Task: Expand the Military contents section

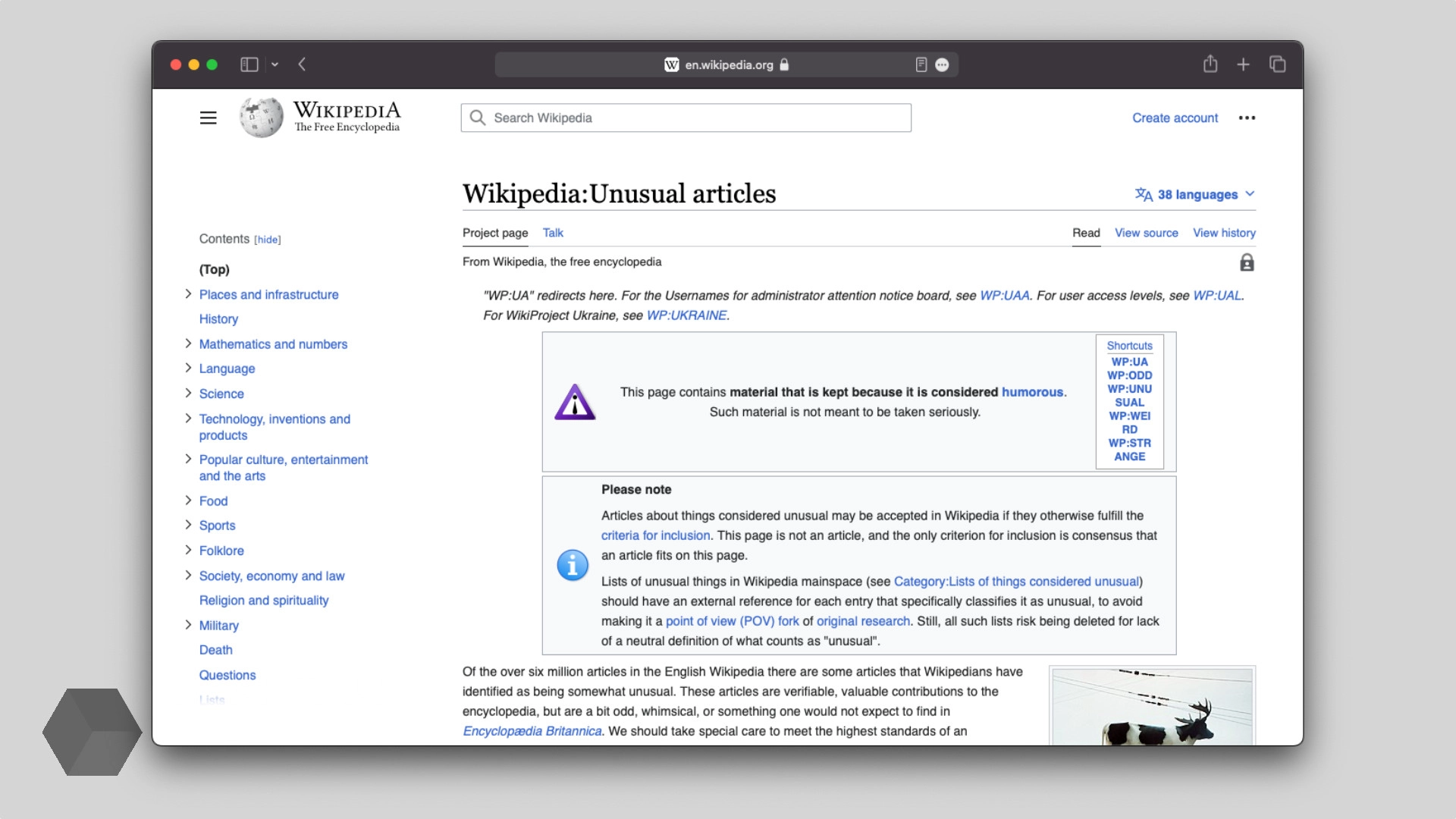Action: tap(188, 625)
